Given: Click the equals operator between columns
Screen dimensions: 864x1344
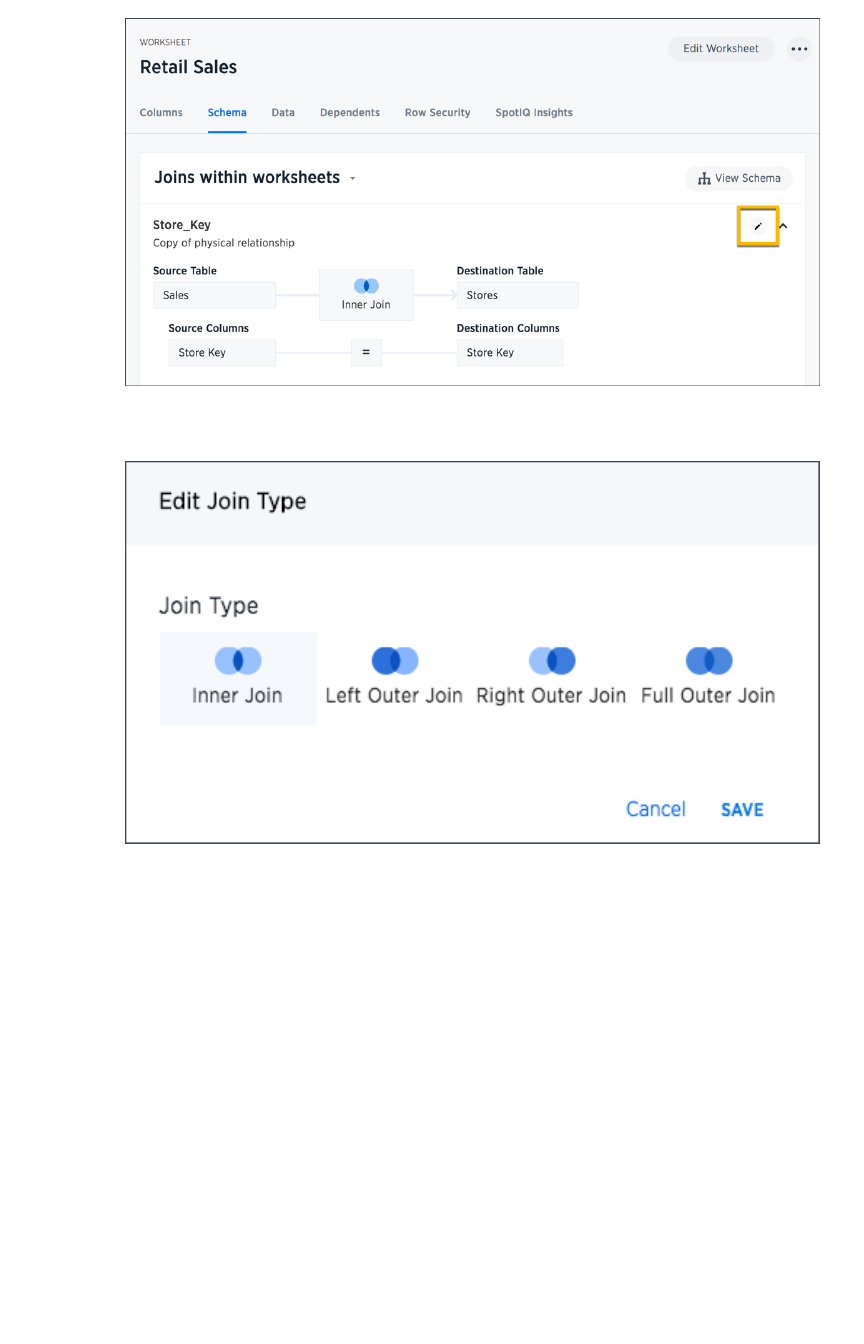Looking at the screenshot, I should [x=366, y=353].
